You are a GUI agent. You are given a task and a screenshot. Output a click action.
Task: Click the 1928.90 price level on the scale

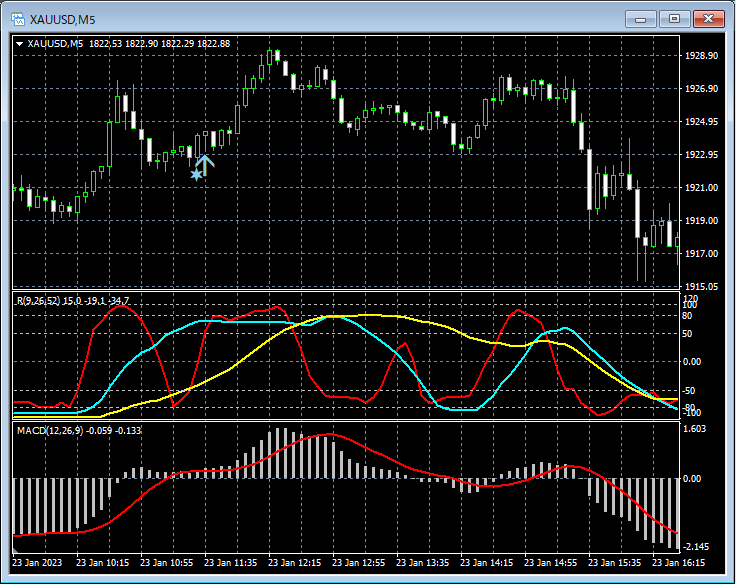(699, 56)
